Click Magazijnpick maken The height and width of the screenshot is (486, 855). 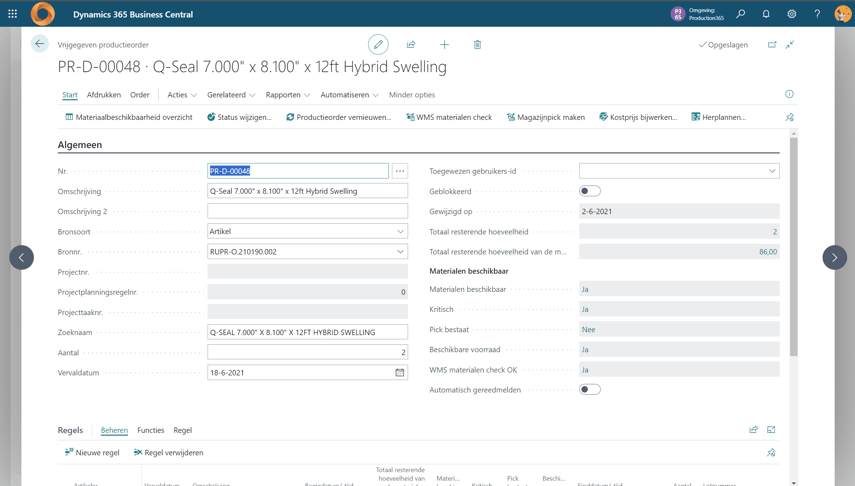[546, 117]
